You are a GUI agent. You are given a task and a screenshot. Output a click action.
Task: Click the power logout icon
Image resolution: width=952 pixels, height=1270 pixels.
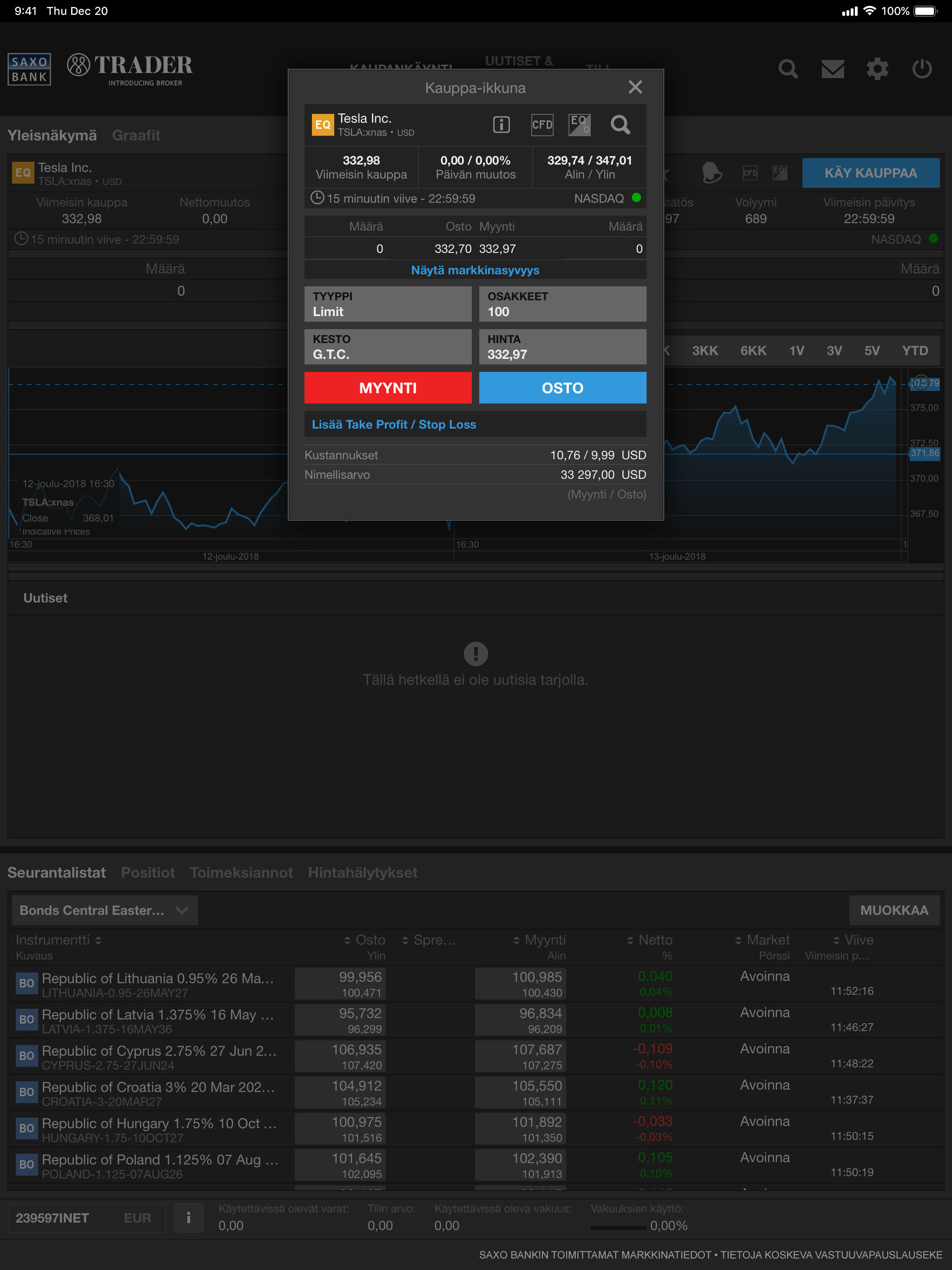pyautogui.click(x=922, y=69)
